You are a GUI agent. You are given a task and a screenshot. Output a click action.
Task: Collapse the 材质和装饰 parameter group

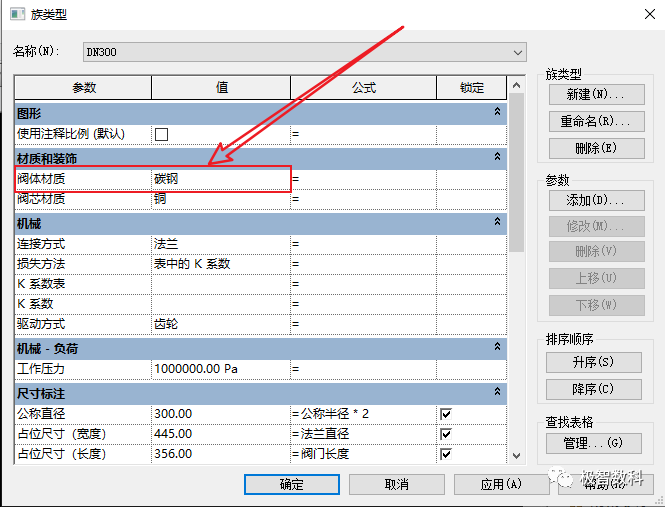pos(497,157)
